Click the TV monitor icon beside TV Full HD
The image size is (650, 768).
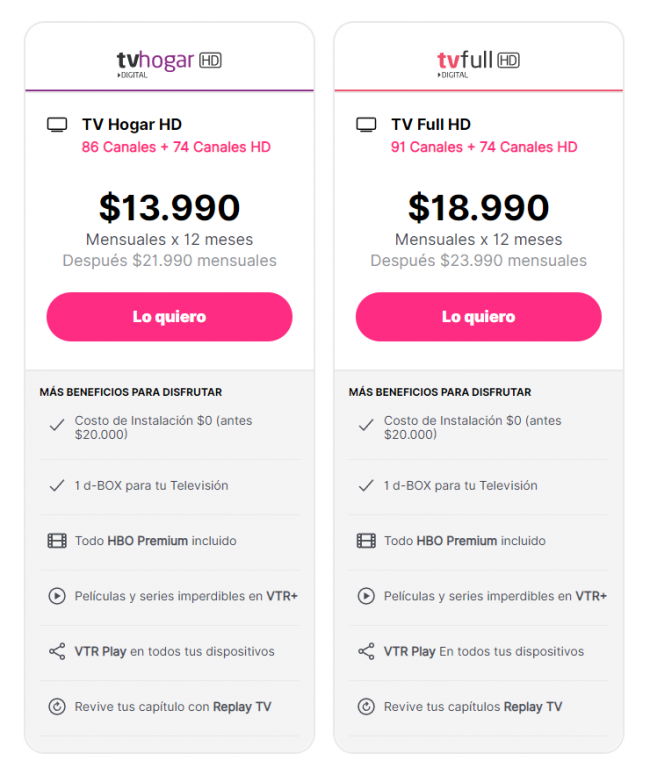pos(366,124)
